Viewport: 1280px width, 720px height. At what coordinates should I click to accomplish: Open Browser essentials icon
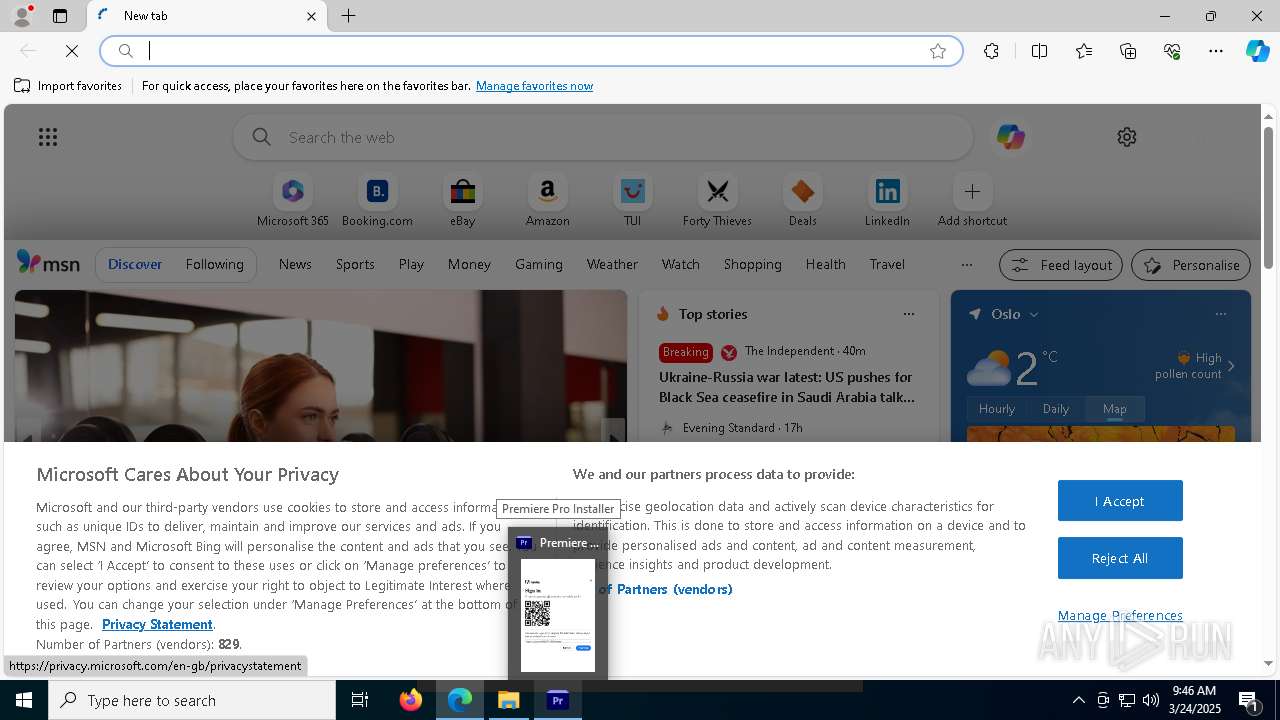click(x=1172, y=51)
